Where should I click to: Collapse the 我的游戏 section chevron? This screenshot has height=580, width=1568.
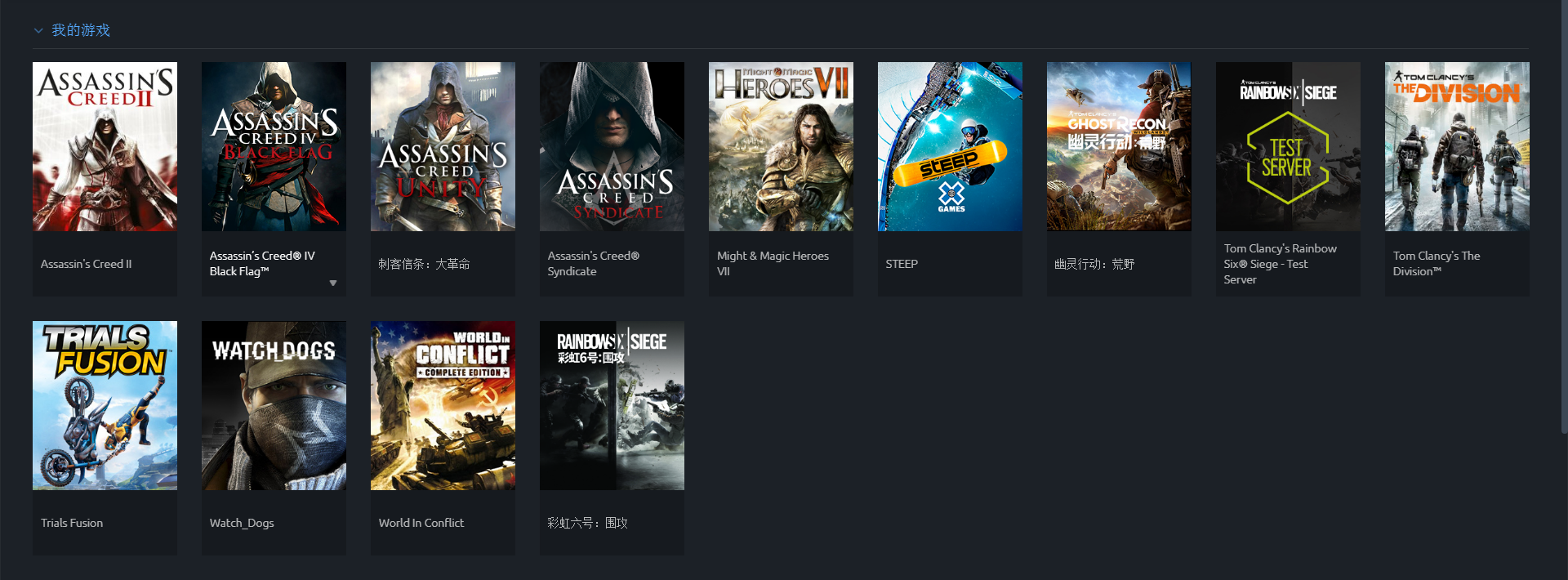(38, 31)
